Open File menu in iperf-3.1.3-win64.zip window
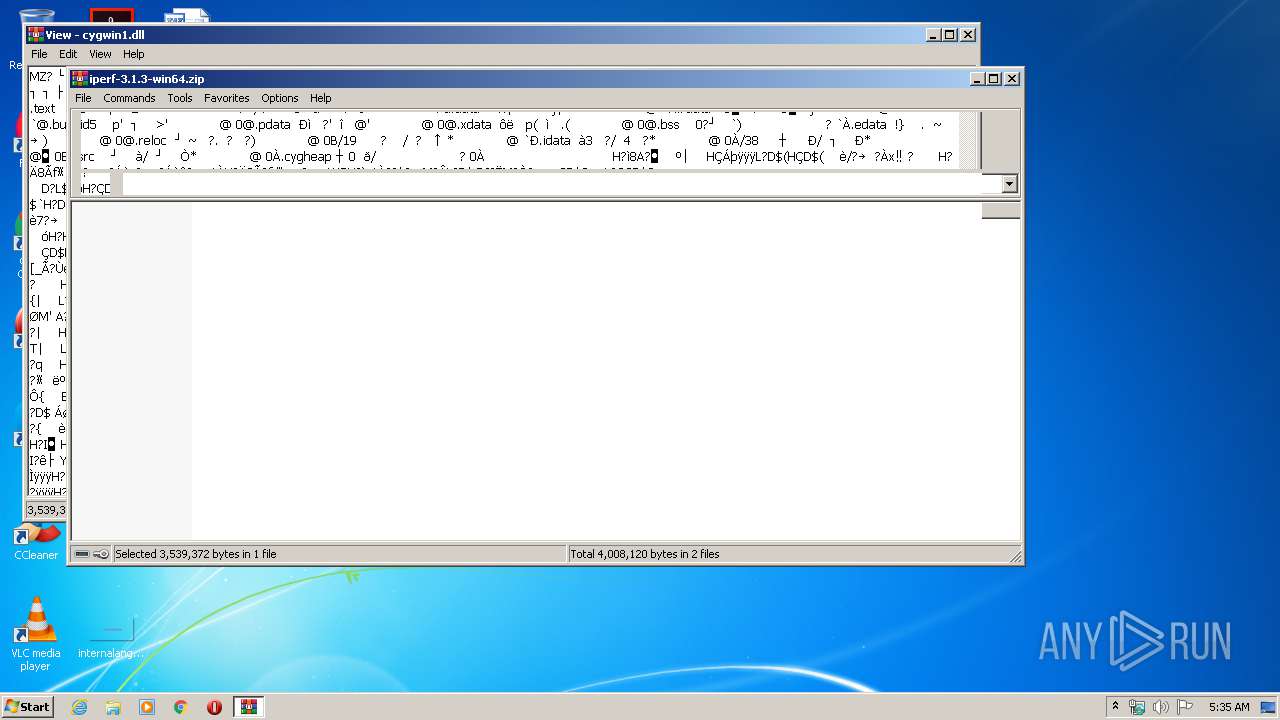Image resolution: width=1280 pixels, height=720 pixels. point(83,98)
